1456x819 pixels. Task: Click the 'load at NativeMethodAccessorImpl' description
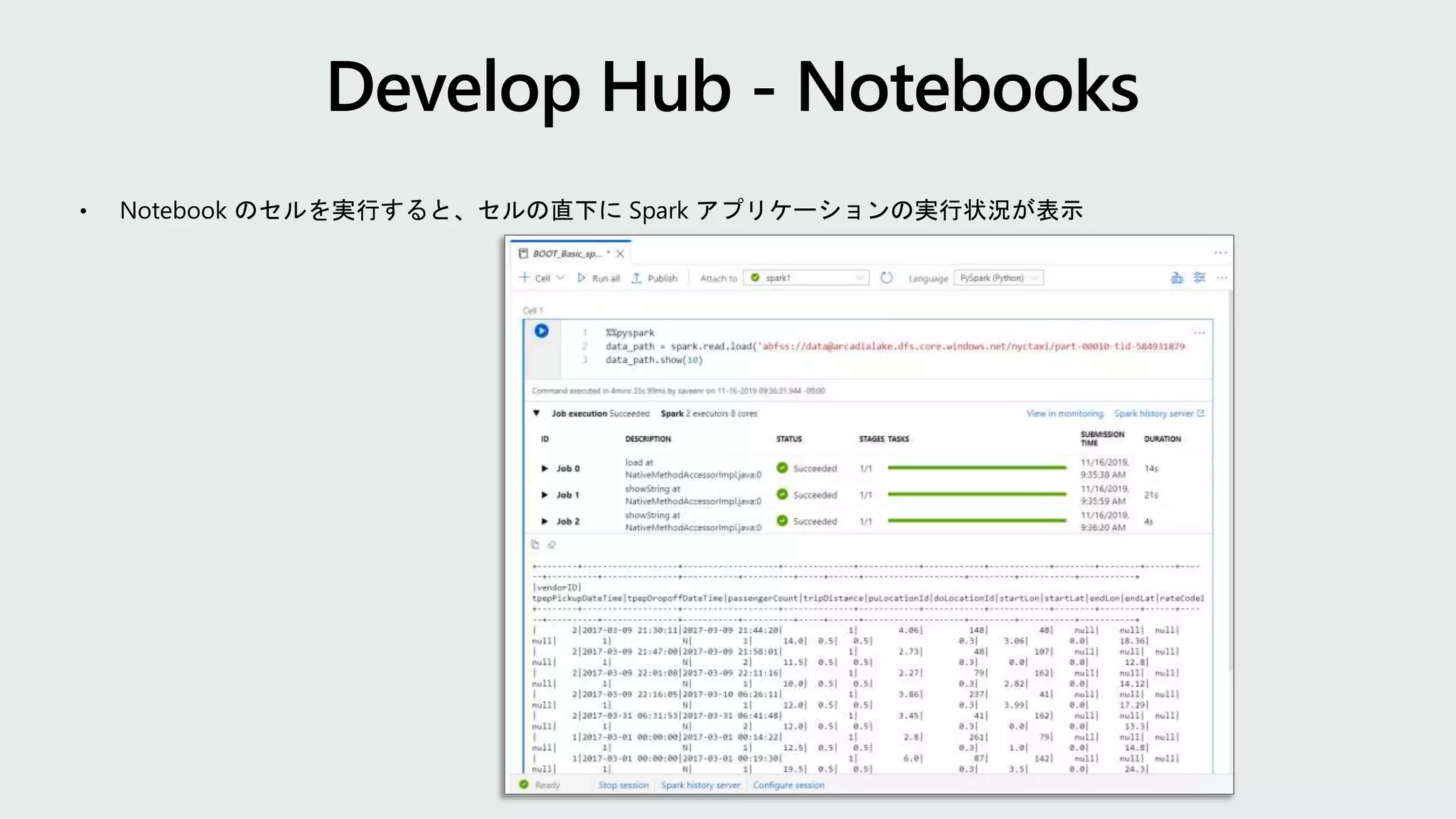[693, 469]
